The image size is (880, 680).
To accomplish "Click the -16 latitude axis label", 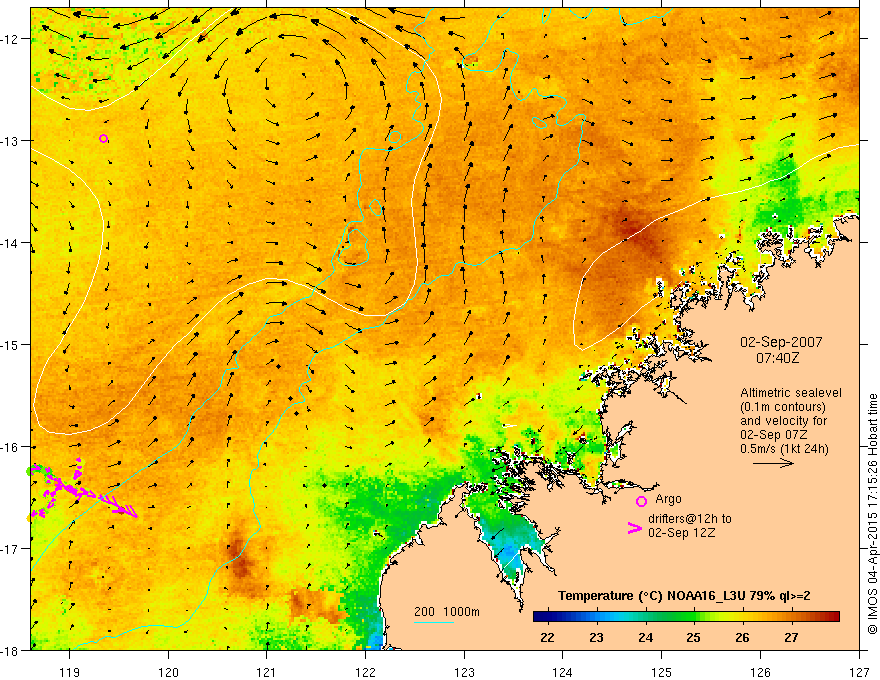I will click(10, 447).
